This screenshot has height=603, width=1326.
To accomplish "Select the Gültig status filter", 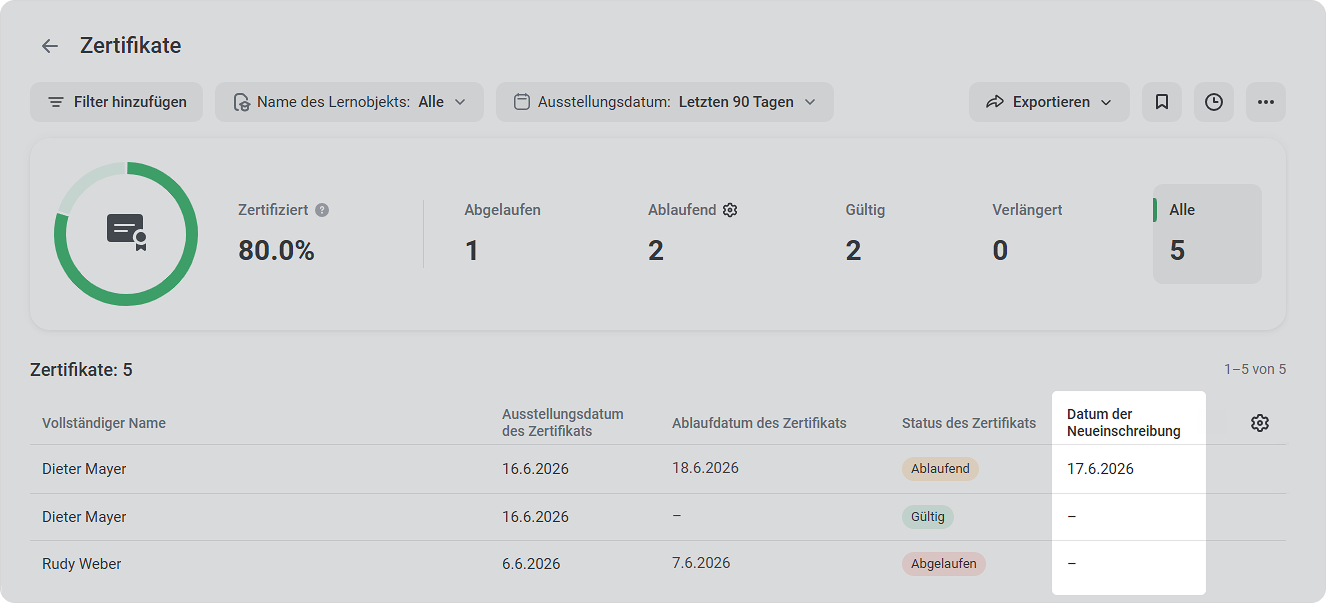I will [x=865, y=233].
